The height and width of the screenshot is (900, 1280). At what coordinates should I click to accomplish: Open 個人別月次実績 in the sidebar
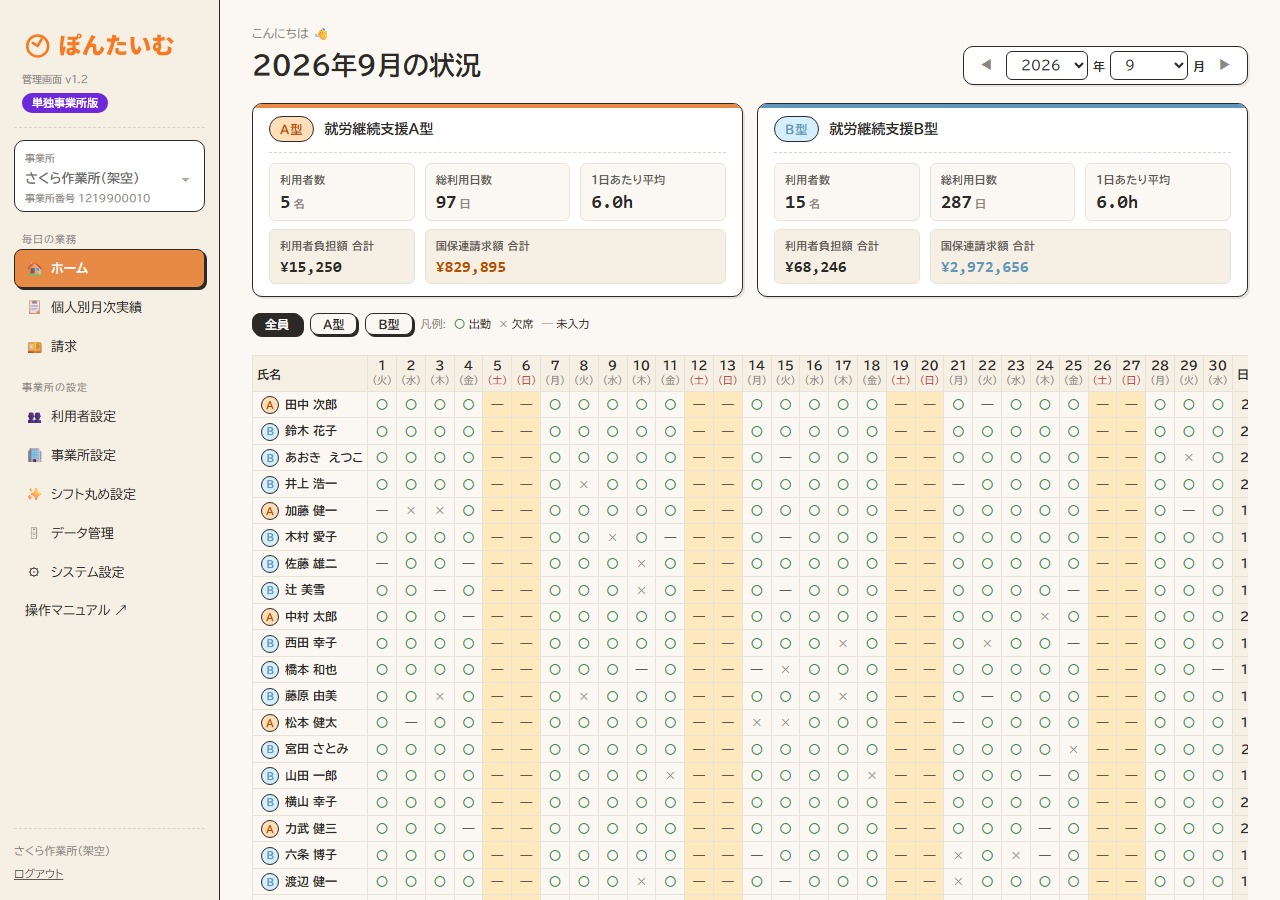pyautogui.click(x=110, y=308)
